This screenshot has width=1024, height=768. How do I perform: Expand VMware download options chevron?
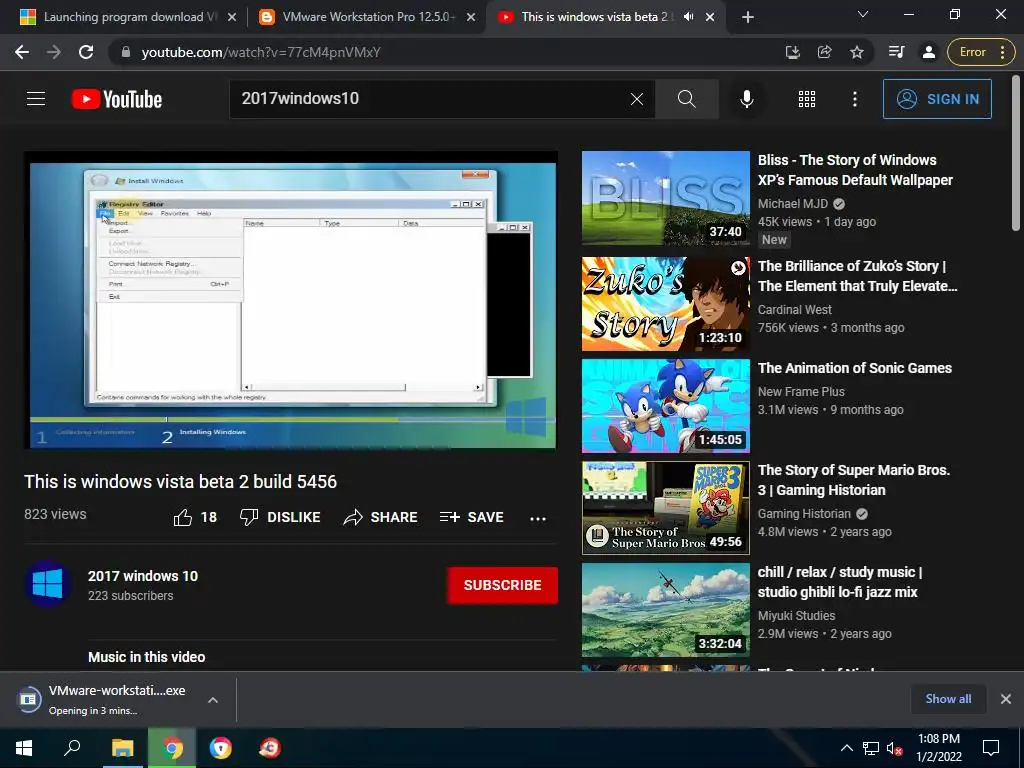[x=213, y=700]
